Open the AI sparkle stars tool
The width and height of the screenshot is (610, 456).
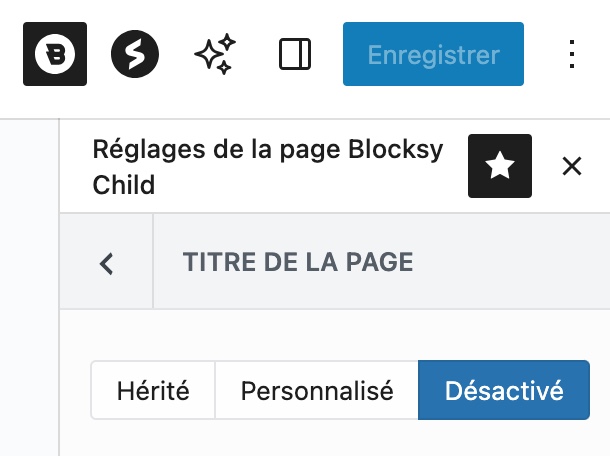pos(215,54)
